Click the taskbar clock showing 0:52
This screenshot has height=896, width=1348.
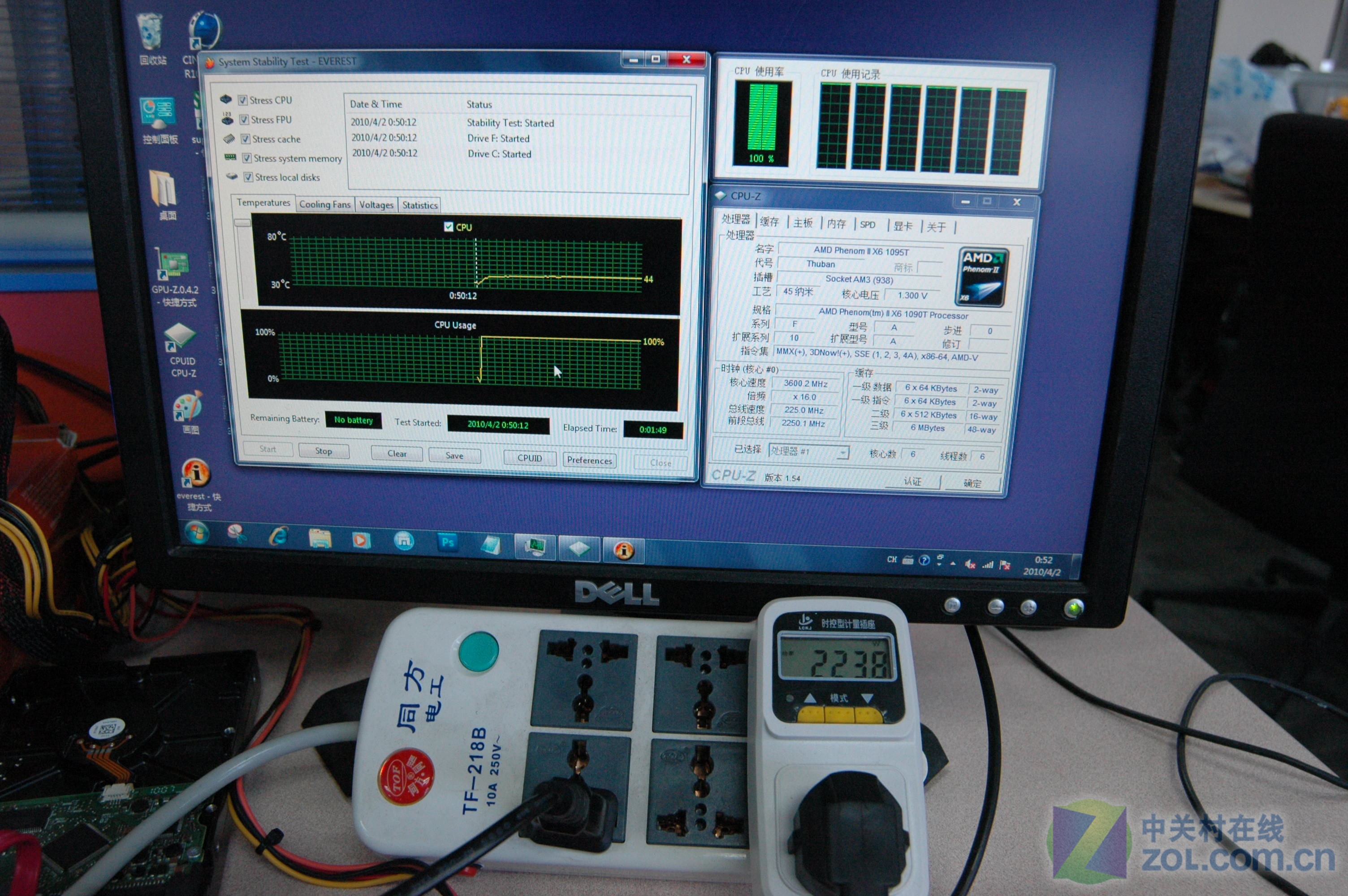[1042, 566]
